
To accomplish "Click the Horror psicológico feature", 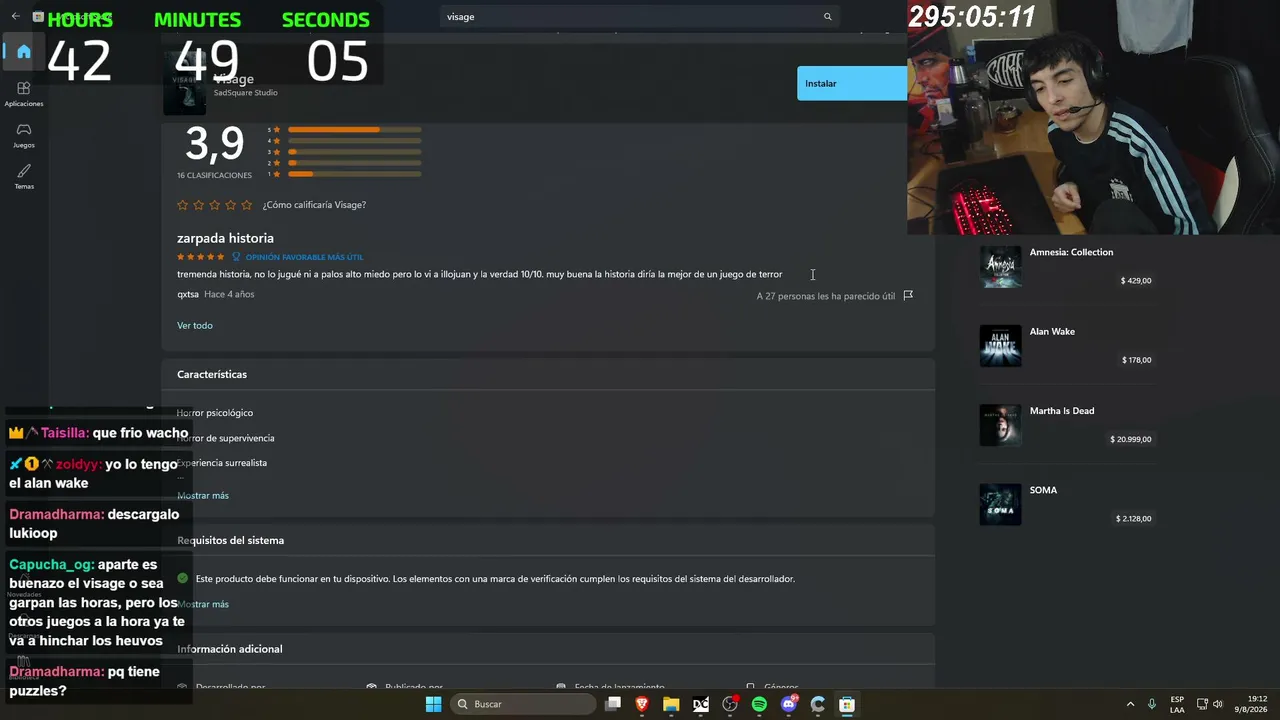I will pos(215,413).
